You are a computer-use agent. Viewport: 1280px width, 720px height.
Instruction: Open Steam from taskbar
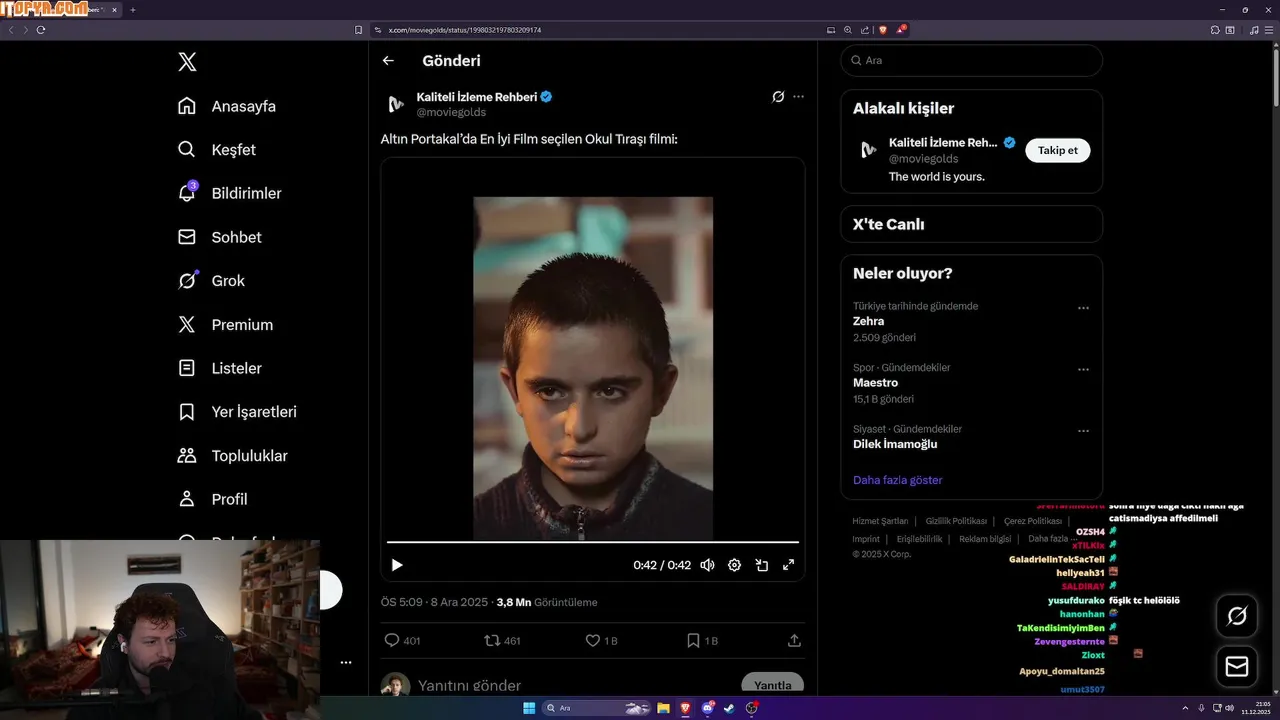click(729, 708)
